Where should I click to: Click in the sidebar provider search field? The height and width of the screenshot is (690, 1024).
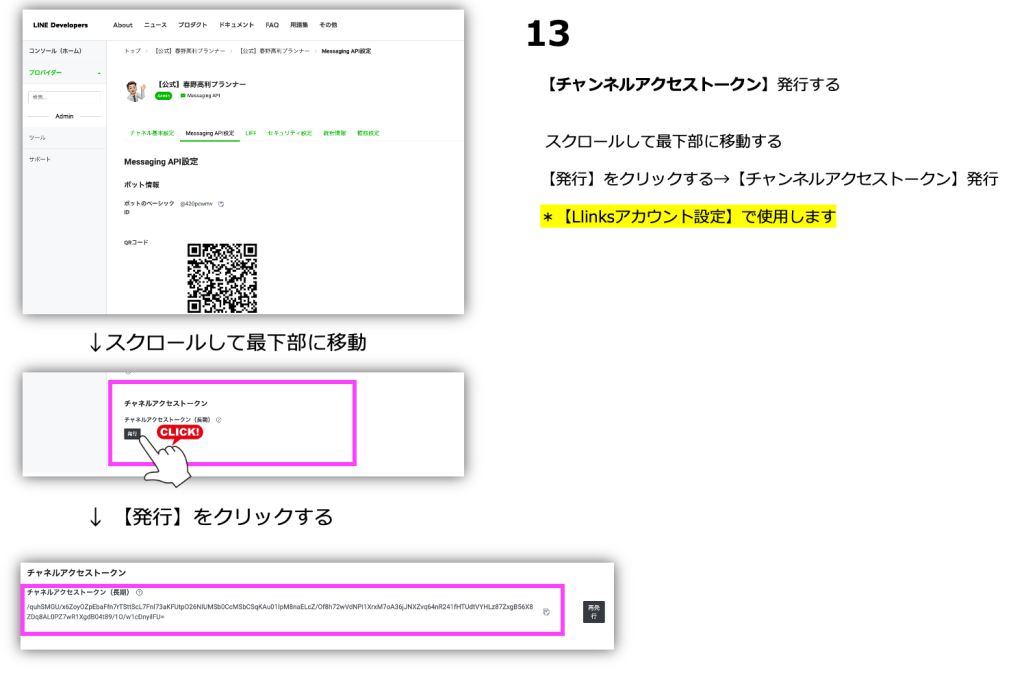pyautogui.click(x=64, y=97)
